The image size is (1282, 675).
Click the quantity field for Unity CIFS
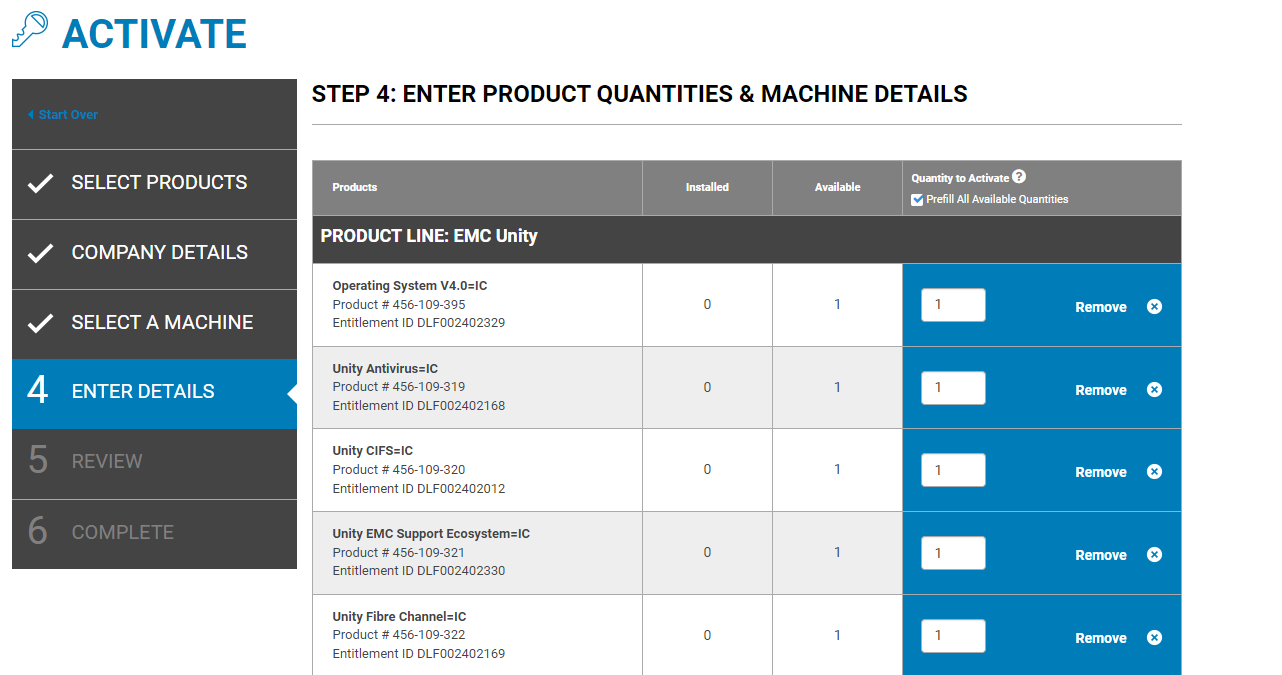click(952, 469)
